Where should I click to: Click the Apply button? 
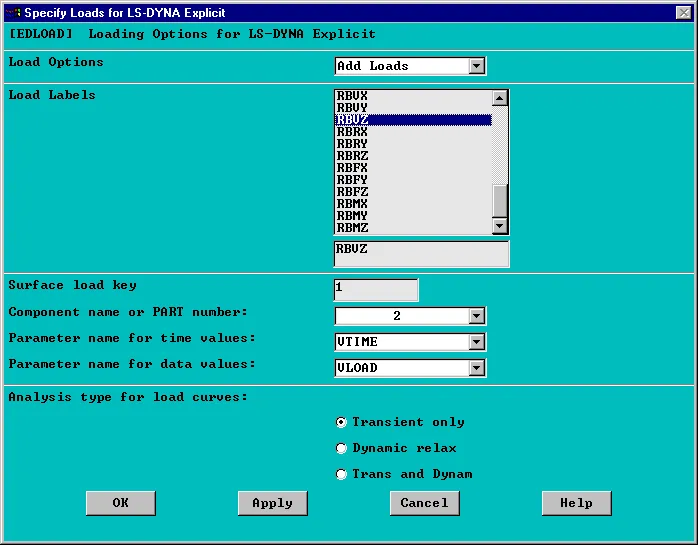(272, 503)
